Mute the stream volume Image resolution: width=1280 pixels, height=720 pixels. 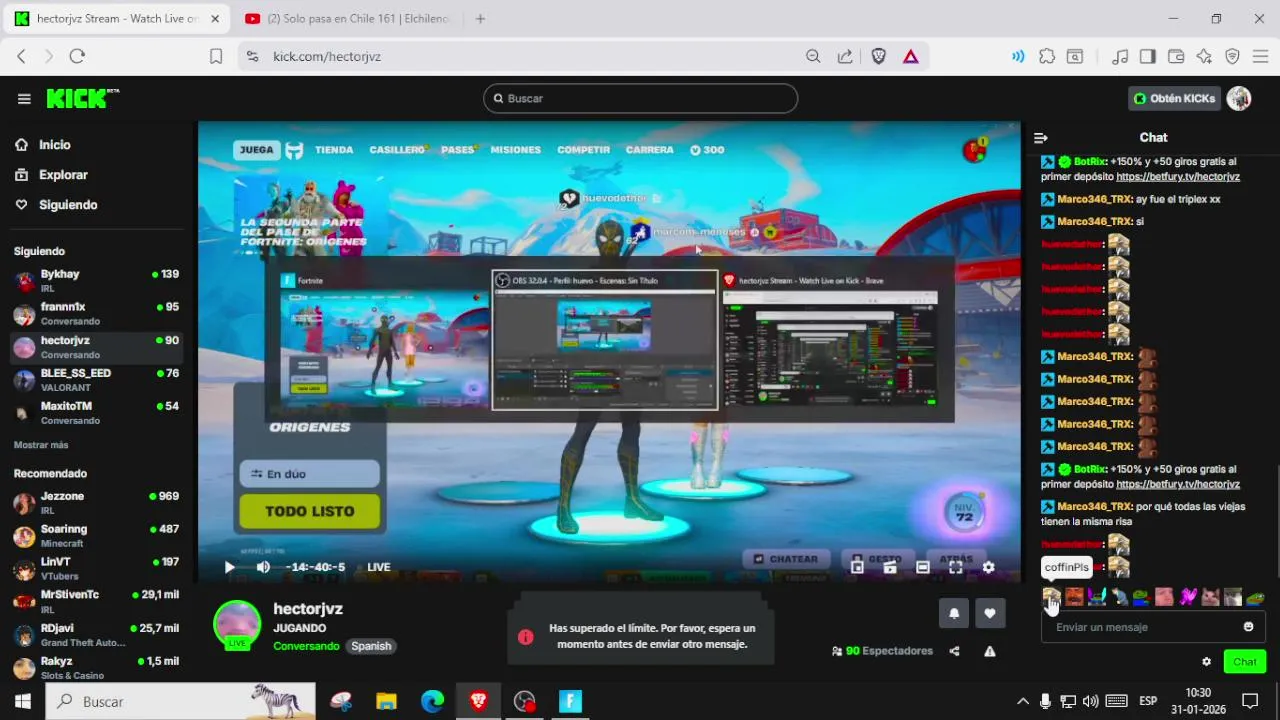[263, 567]
